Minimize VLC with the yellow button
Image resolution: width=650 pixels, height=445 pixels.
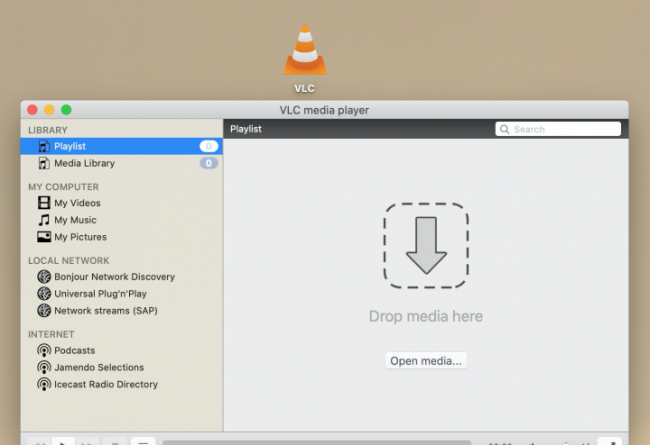tap(49, 110)
